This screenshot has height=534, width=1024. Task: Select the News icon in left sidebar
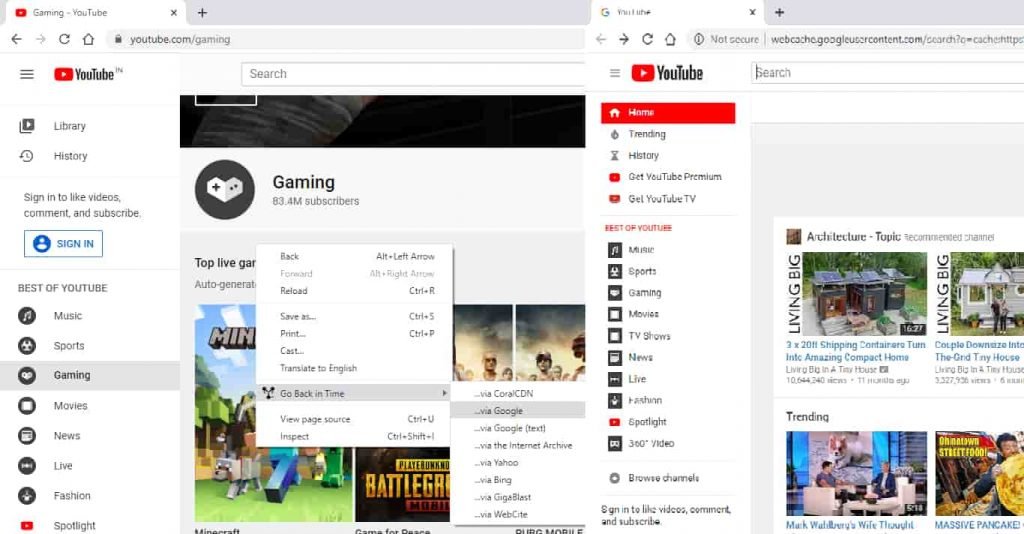[x=27, y=436]
